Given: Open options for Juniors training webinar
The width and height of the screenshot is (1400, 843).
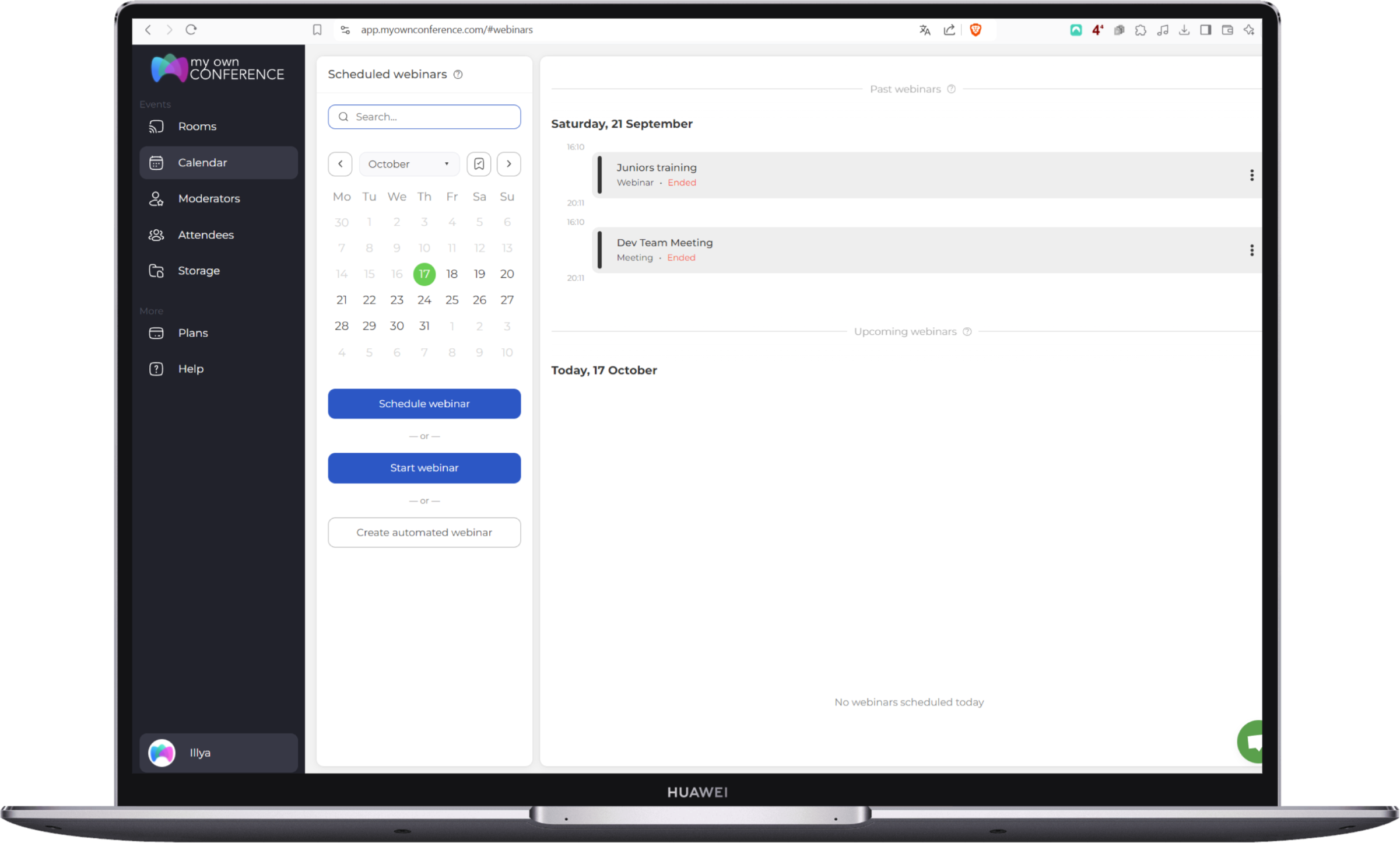Looking at the screenshot, I should click(1252, 175).
